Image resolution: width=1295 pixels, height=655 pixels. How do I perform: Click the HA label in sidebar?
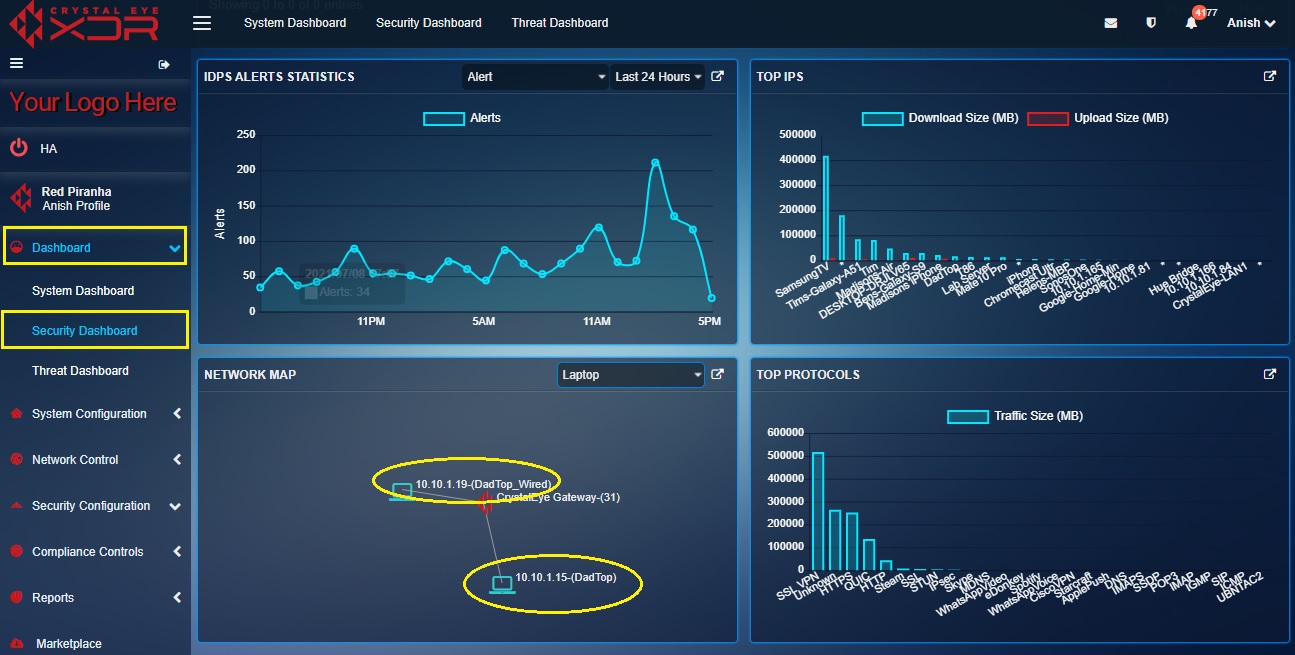[49, 149]
